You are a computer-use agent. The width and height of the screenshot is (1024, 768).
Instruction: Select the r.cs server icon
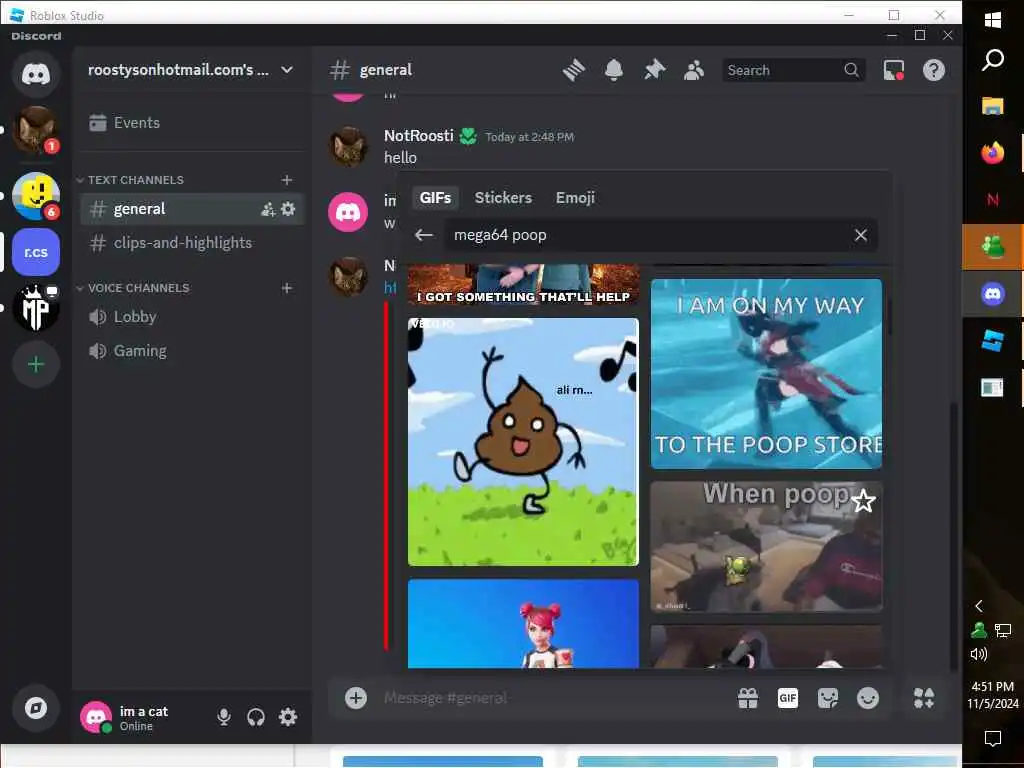[36, 252]
